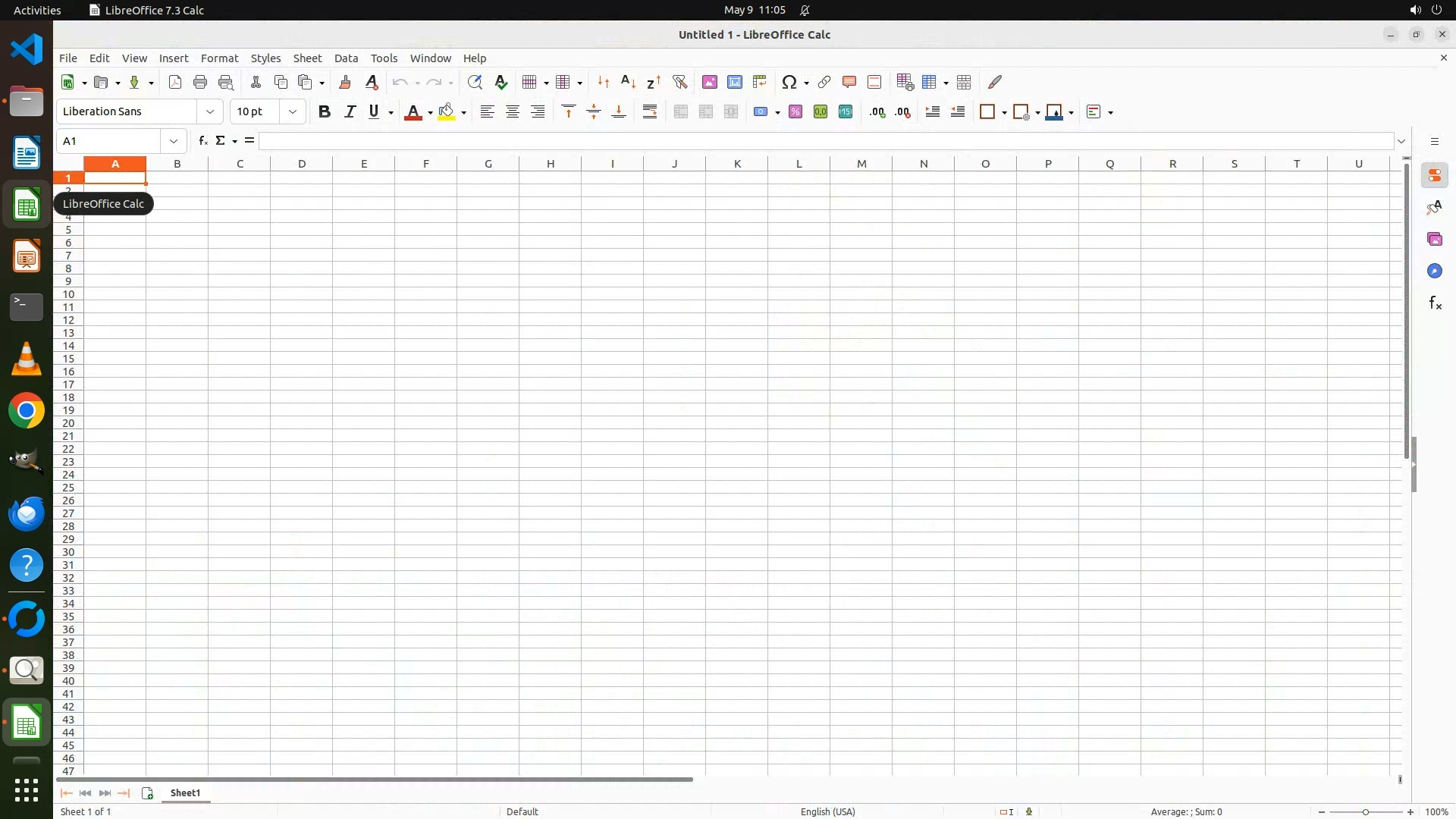The height and width of the screenshot is (819, 1456).
Task: Open the Function Wizard icon
Action: click(202, 141)
